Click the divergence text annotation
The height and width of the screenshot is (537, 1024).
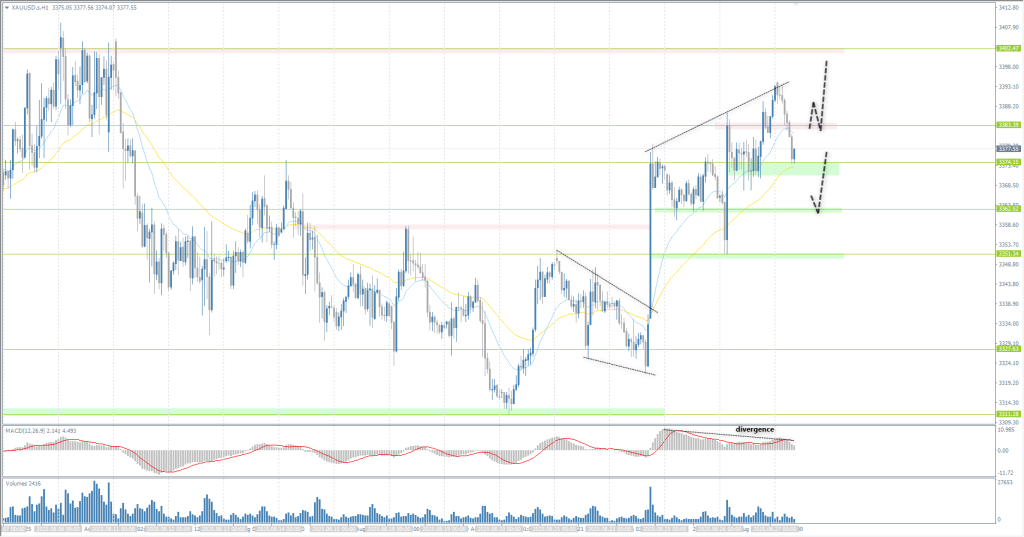click(x=755, y=429)
